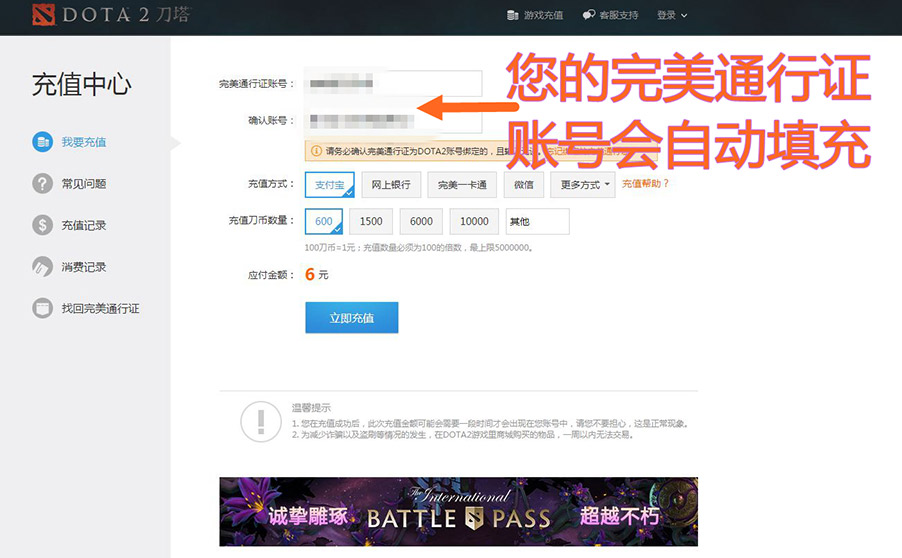Click the 充值中心 heading
Image resolution: width=902 pixels, height=558 pixels.
tap(82, 85)
